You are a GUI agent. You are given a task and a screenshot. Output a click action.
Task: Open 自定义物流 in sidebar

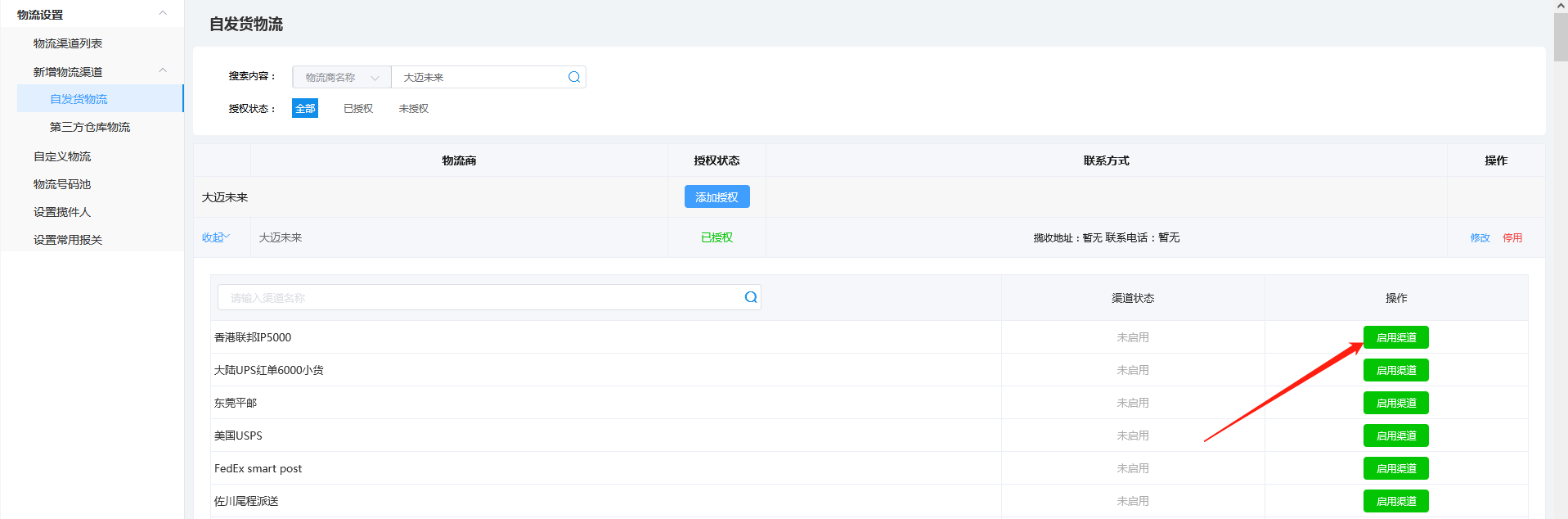click(x=62, y=156)
